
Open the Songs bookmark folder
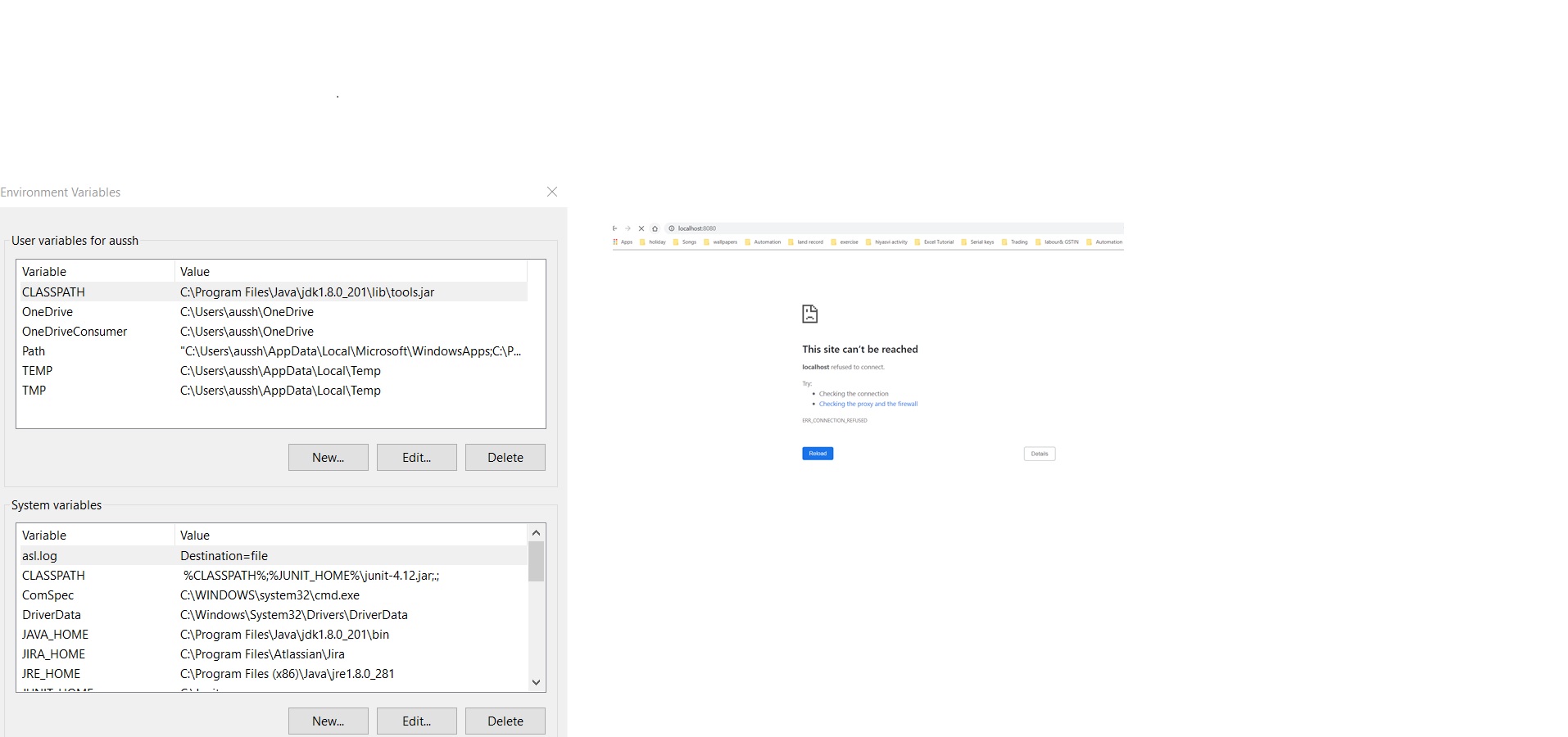point(685,242)
